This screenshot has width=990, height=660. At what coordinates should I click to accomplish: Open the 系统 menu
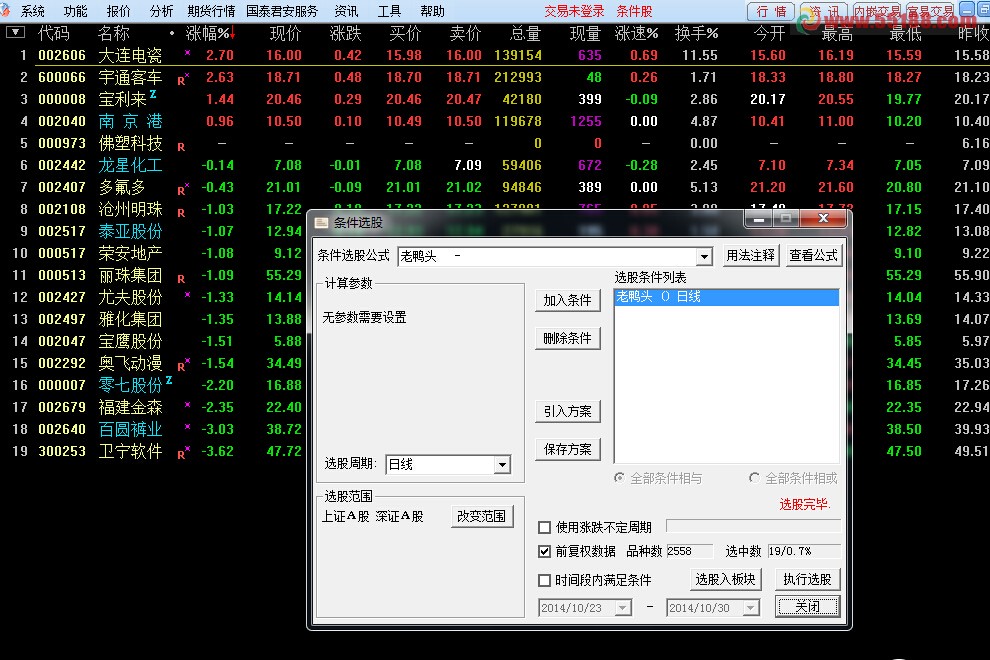pos(32,11)
